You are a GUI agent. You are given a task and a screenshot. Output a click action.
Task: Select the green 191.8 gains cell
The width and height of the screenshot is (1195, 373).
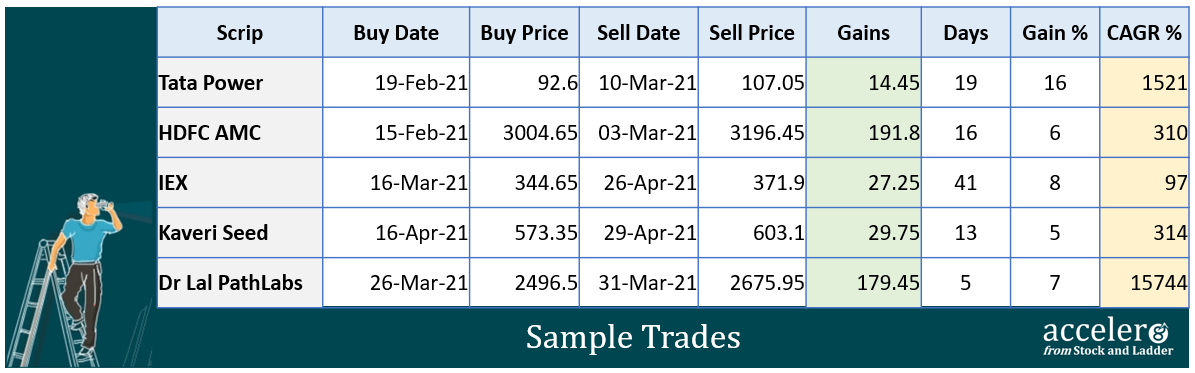point(863,133)
